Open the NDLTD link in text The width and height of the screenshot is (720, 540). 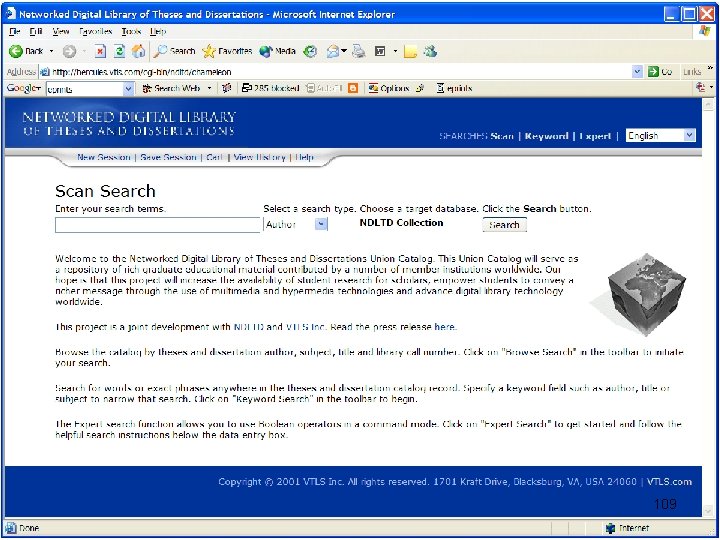[x=249, y=327]
